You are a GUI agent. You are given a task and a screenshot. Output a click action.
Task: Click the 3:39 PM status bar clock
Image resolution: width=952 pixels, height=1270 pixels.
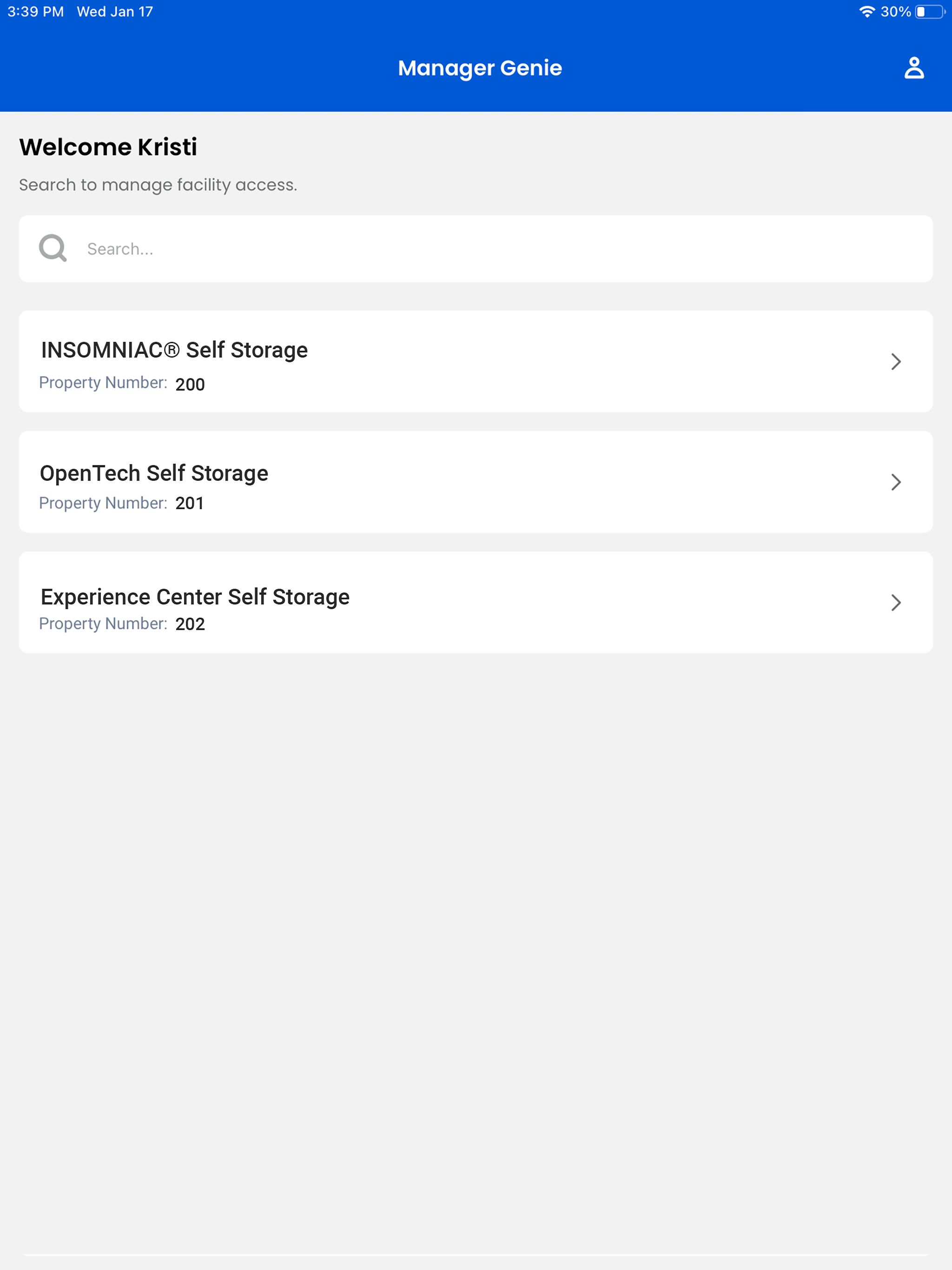pos(36,12)
